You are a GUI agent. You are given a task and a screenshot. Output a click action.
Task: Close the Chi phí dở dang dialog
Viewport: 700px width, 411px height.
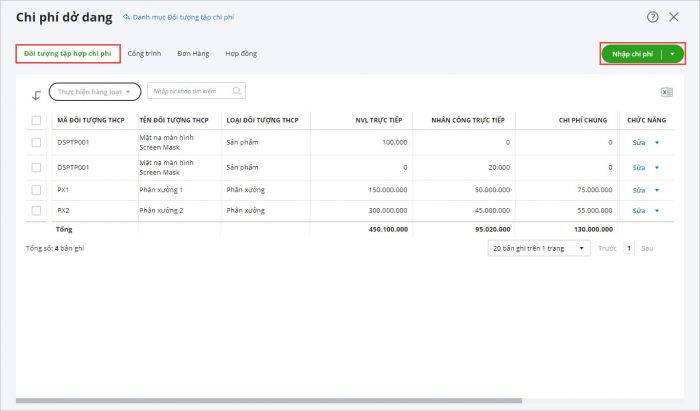point(673,17)
